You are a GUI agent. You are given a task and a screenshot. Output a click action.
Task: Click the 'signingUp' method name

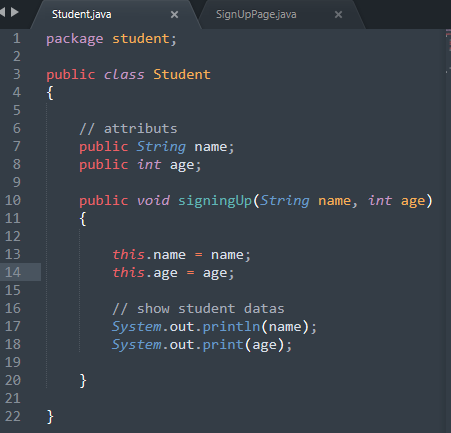pos(215,201)
